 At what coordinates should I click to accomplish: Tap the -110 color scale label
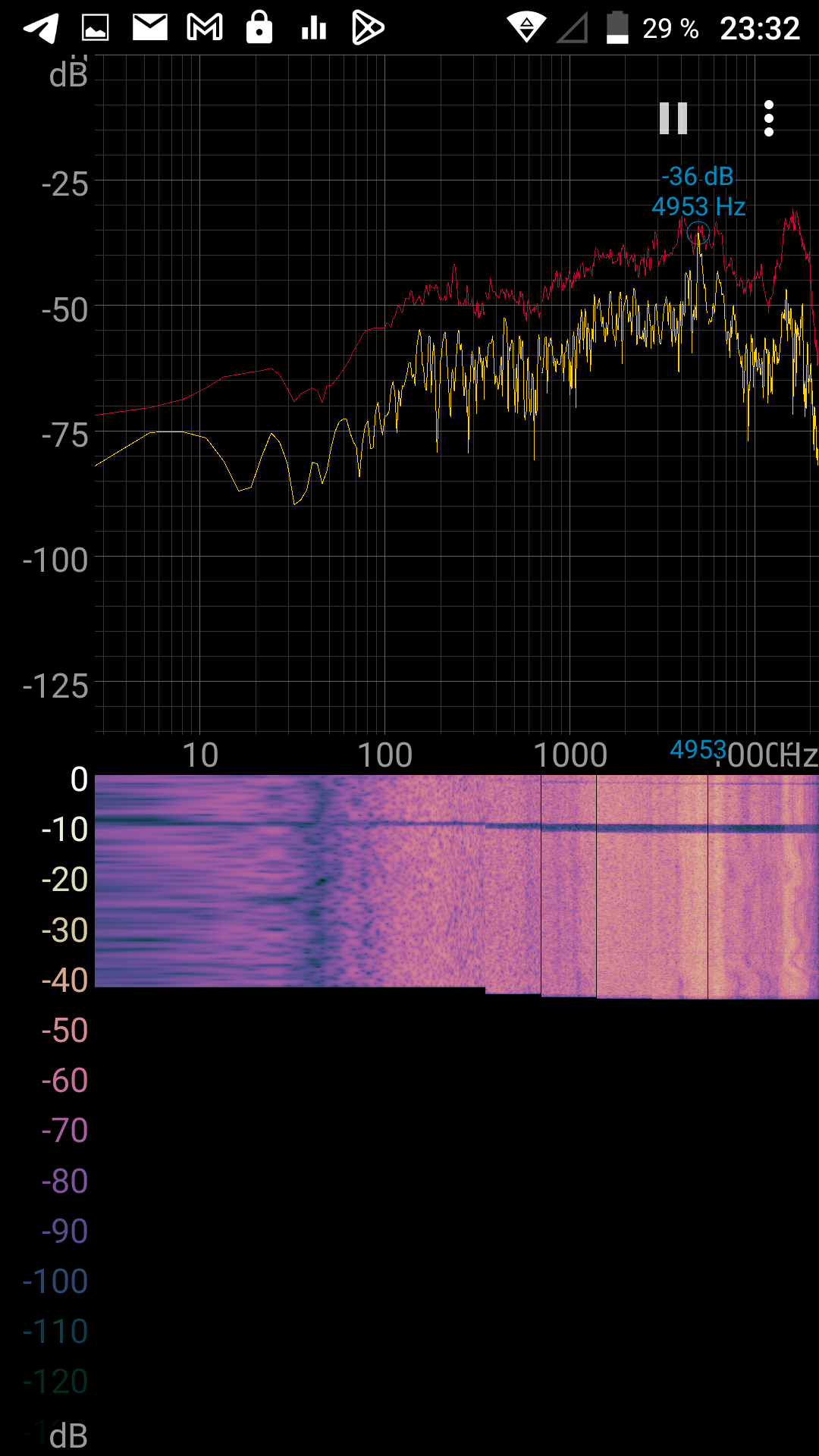click(55, 1332)
